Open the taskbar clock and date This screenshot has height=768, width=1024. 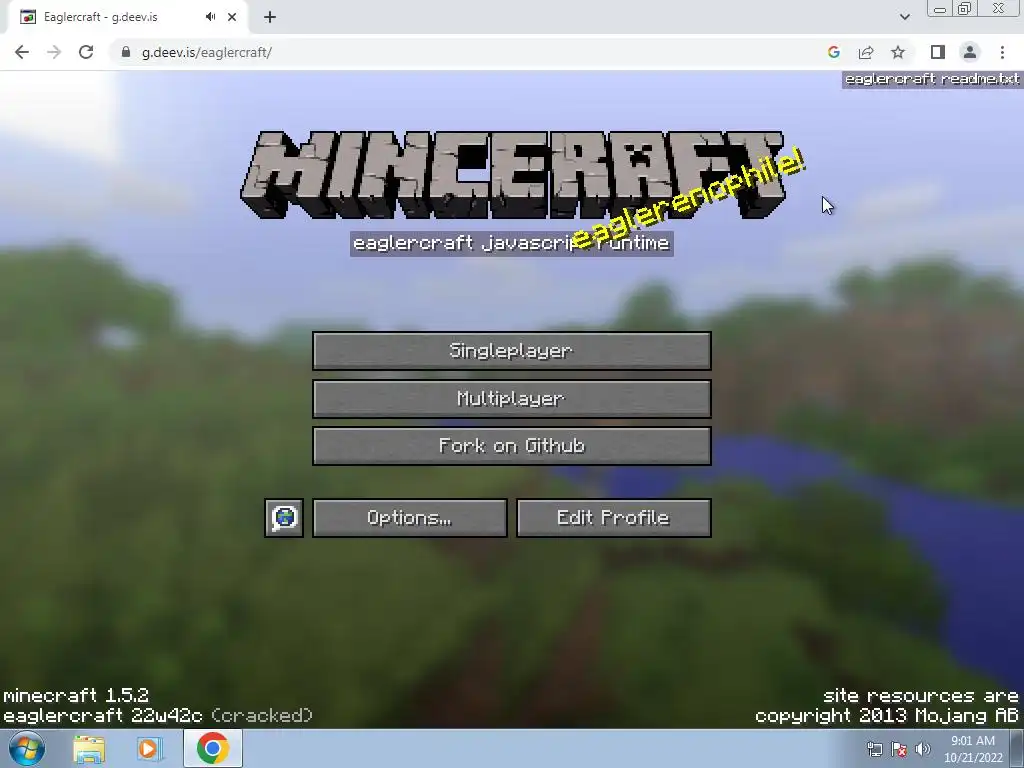pyautogui.click(x=972, y=749)
